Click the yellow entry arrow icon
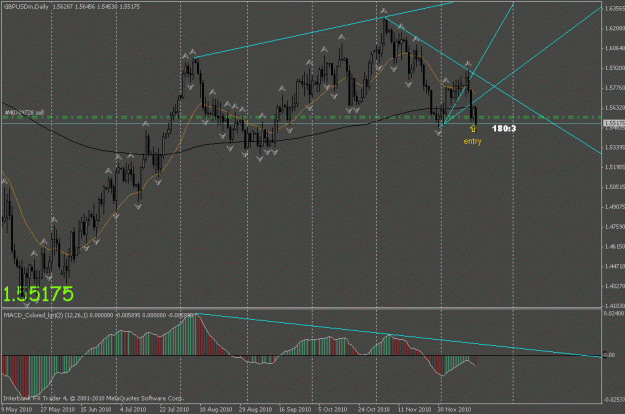 point(473,128)
